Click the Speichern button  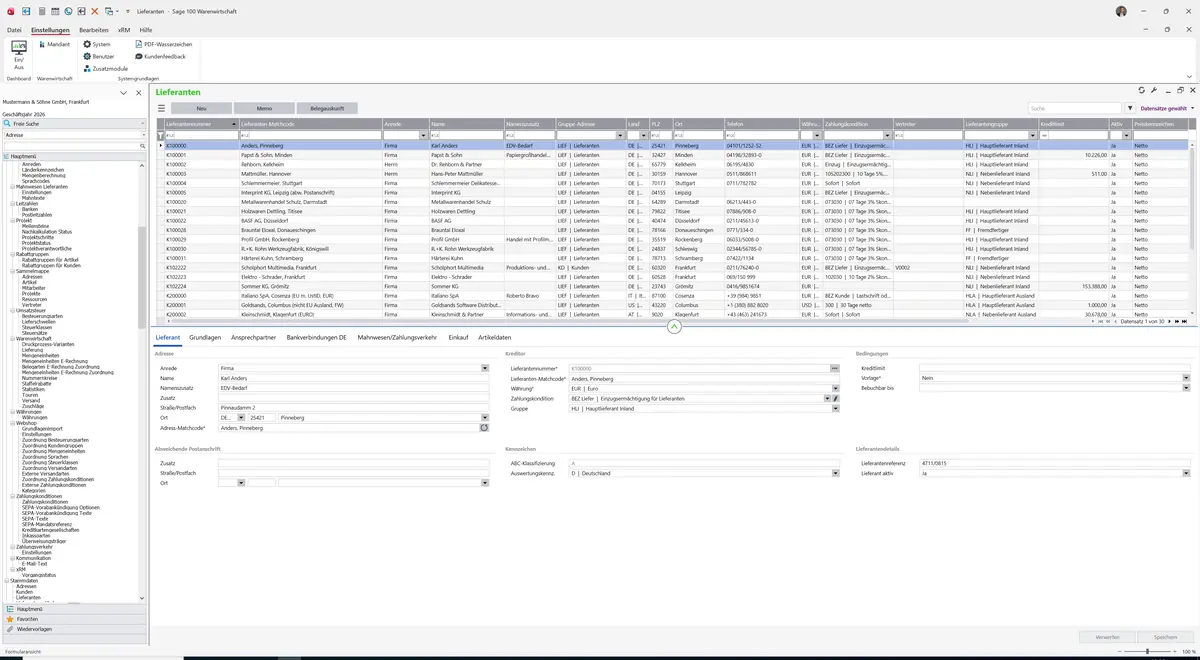[x=1165, y=637]
